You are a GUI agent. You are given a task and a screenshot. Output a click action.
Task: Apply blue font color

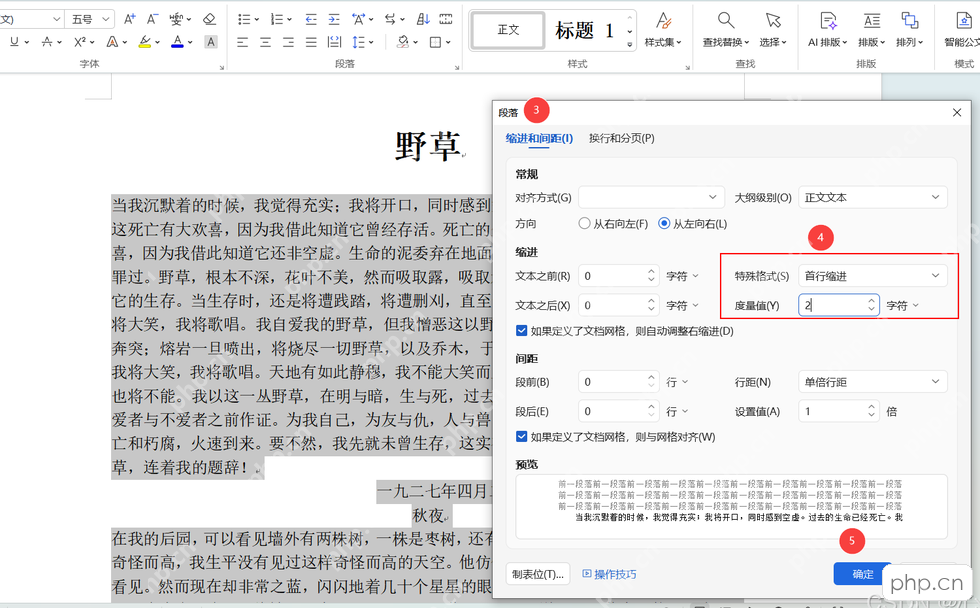(x=178, y=42)
